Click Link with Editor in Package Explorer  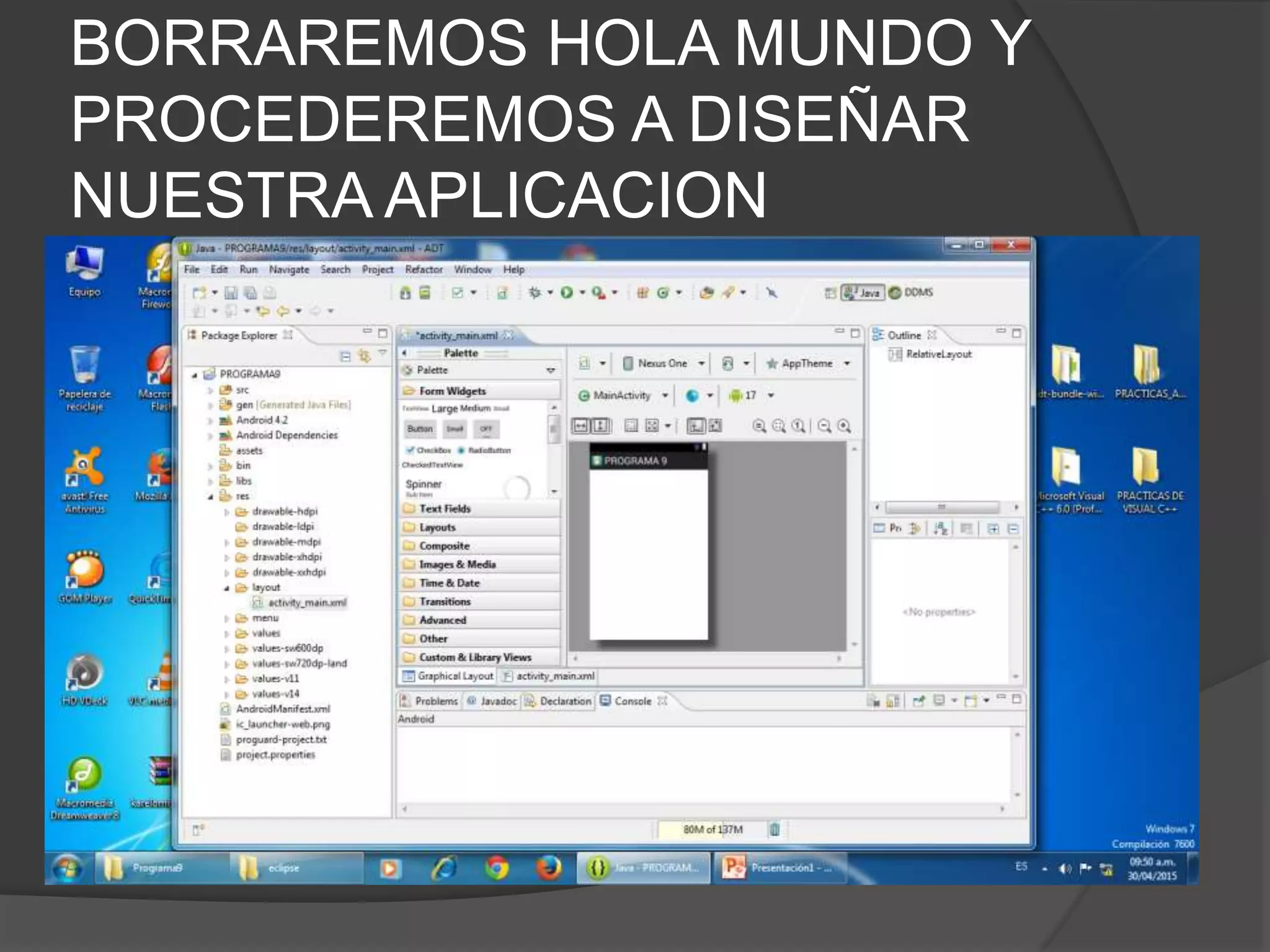pyautogui.click(x=364, y=356)
